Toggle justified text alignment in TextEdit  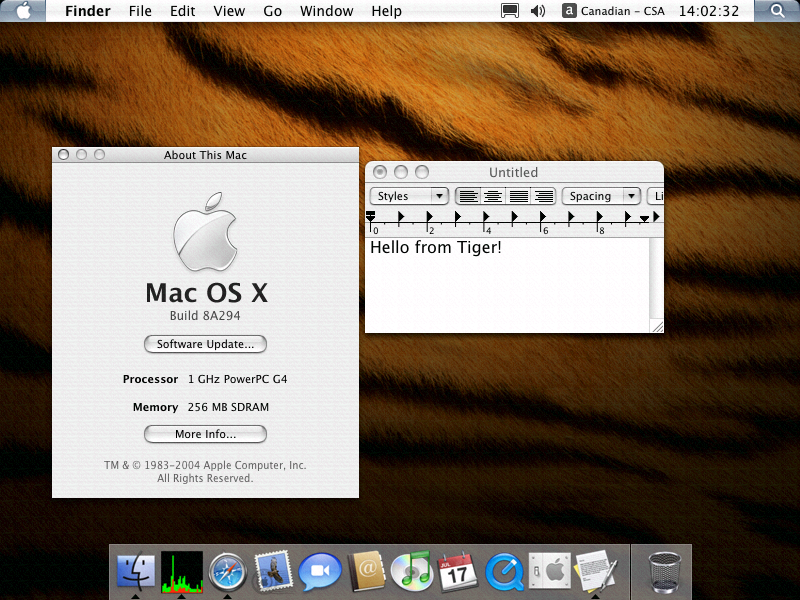pos(518,196)
